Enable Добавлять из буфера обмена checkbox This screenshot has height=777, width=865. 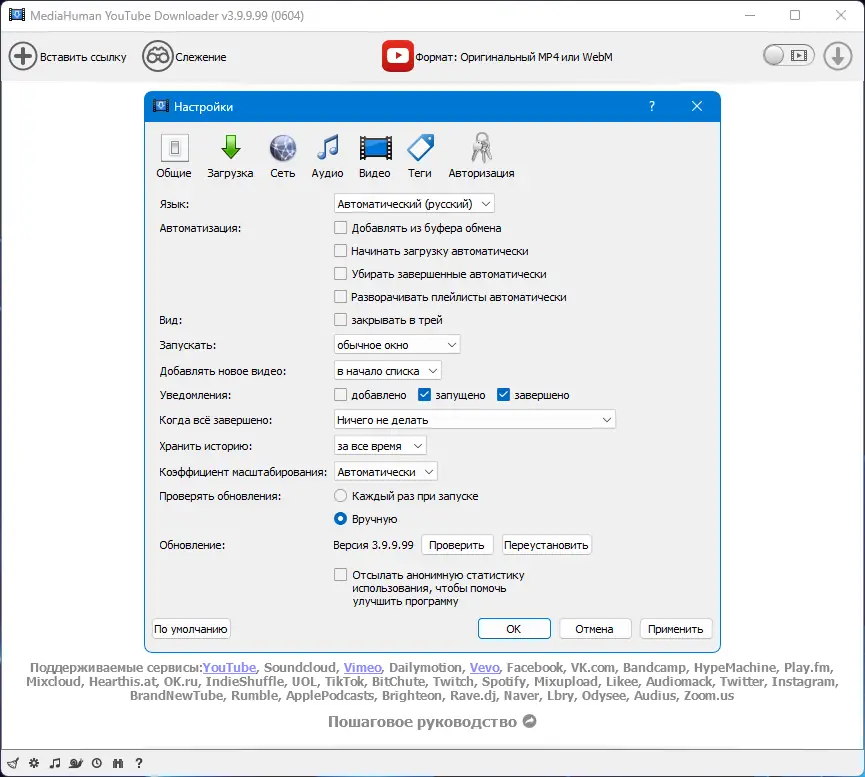pos(340,227)
